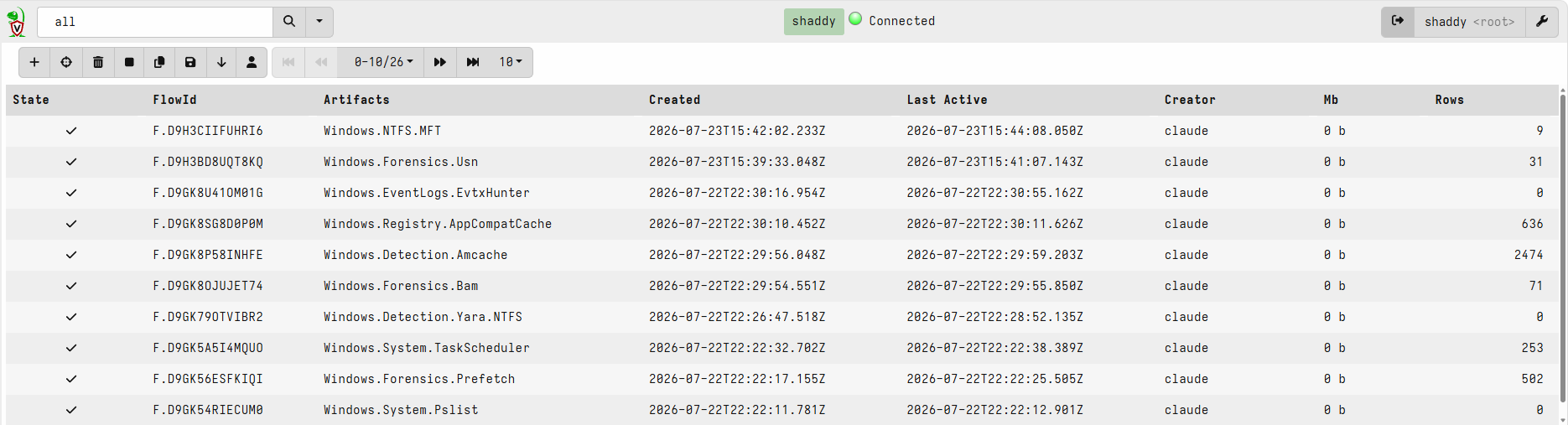
Task: Click the search magnifier button
Action: 289,22
